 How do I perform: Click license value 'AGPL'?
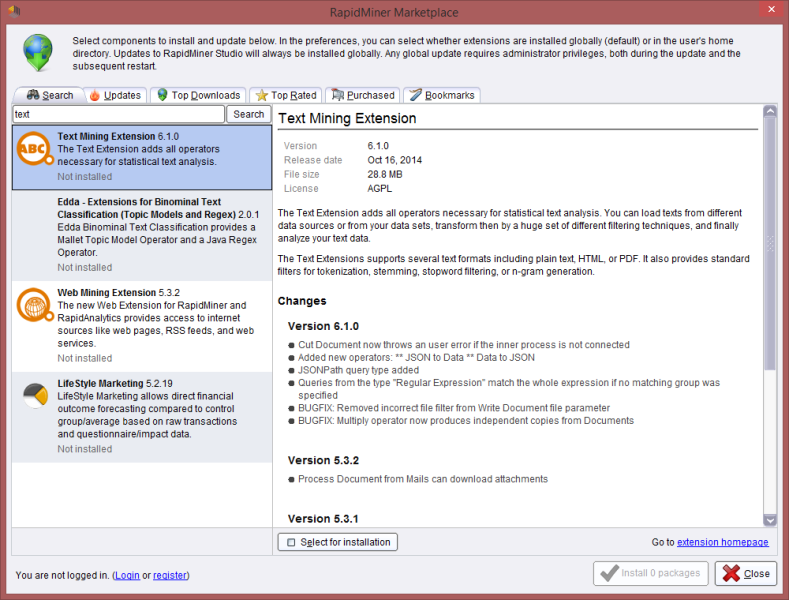point(379,188)
